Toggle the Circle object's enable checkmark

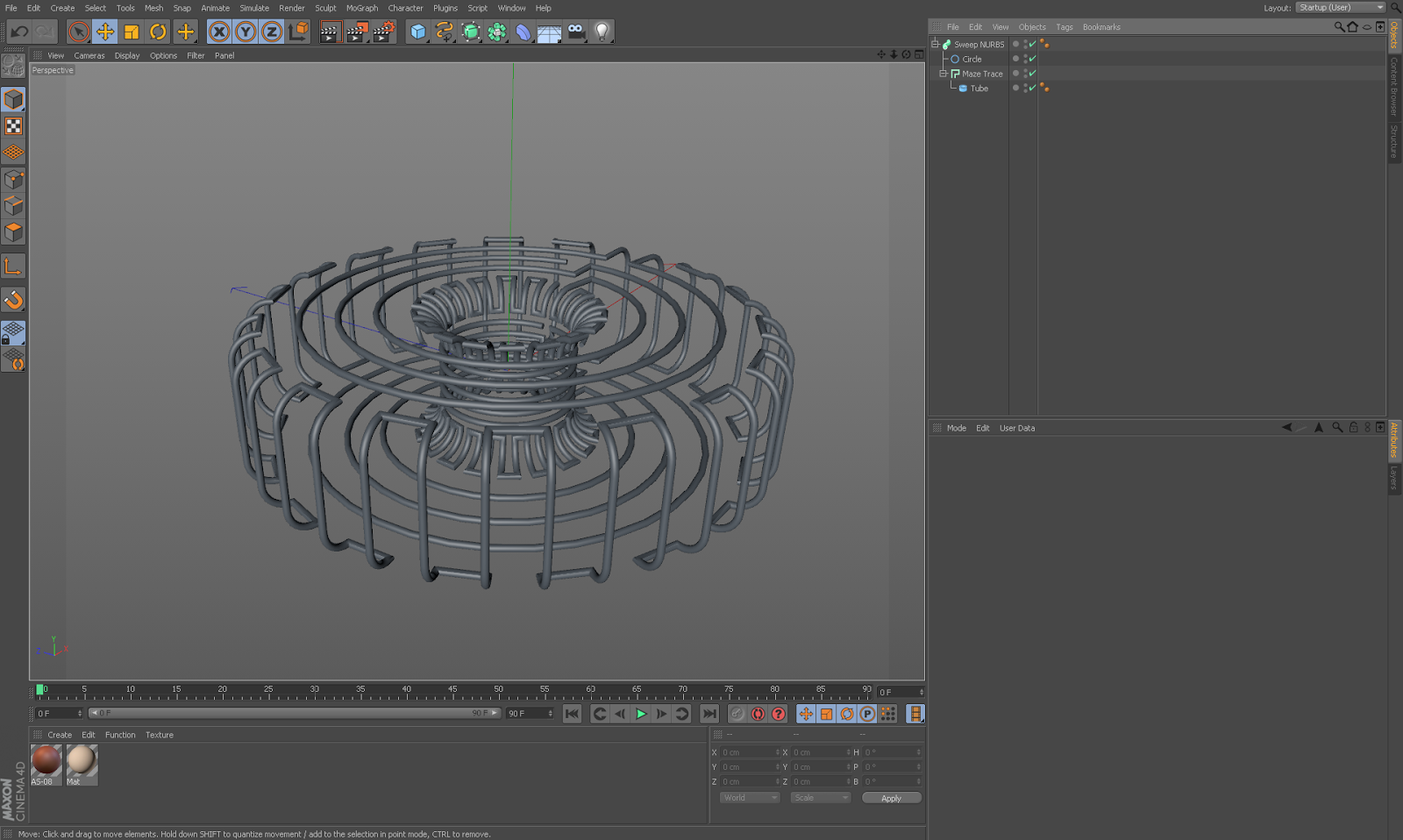pos(1032,59)
